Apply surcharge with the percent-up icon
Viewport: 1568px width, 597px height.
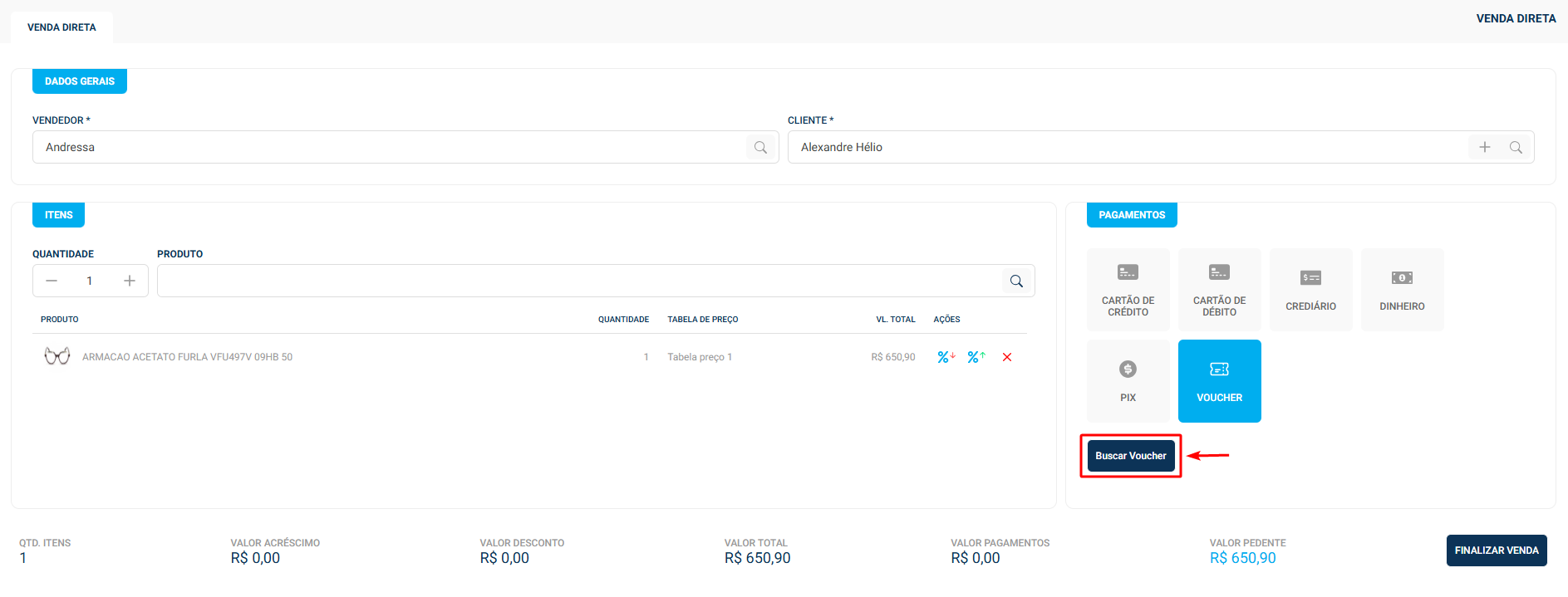[976, 357]
